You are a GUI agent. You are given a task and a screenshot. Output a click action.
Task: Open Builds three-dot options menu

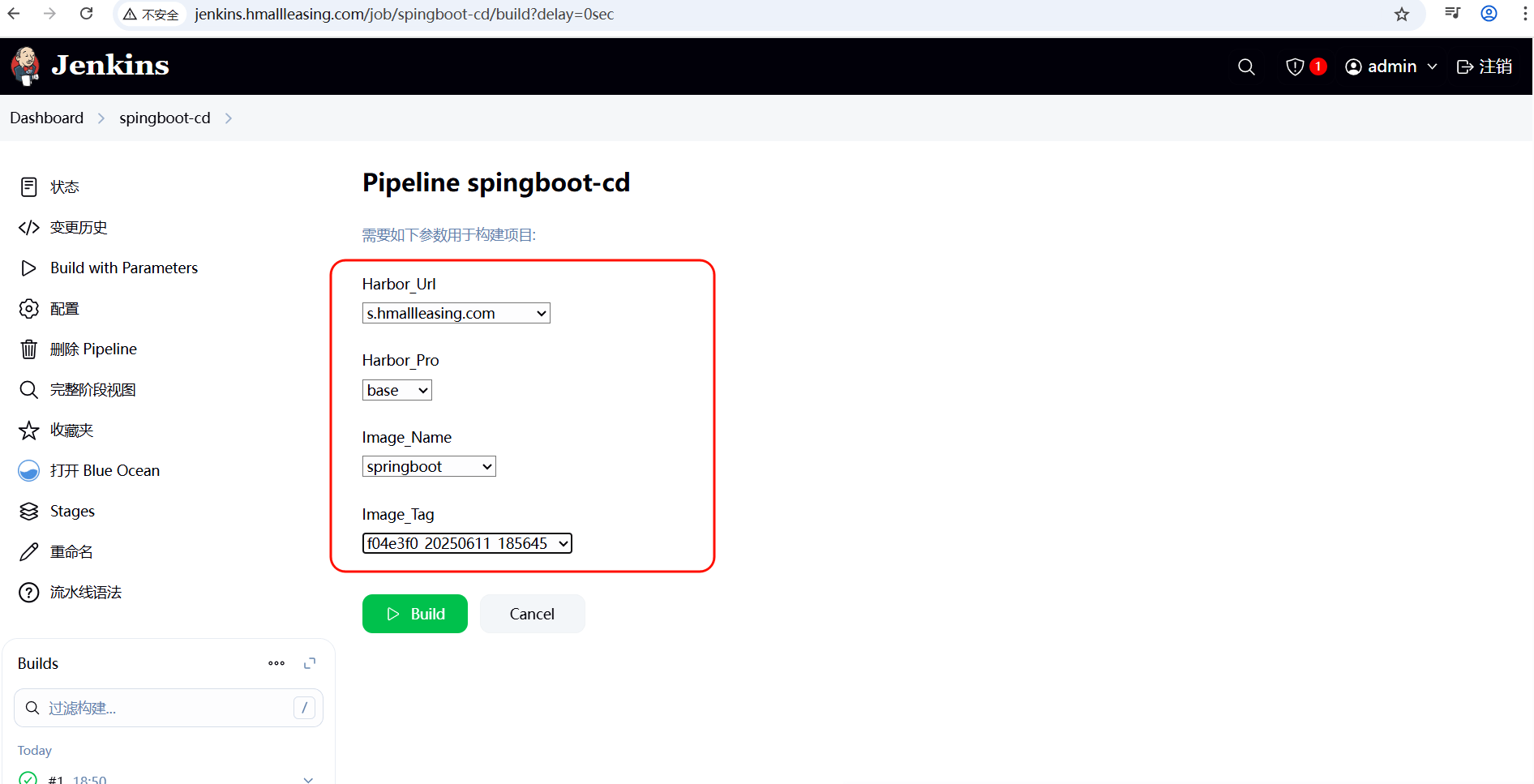coord(276,663)
